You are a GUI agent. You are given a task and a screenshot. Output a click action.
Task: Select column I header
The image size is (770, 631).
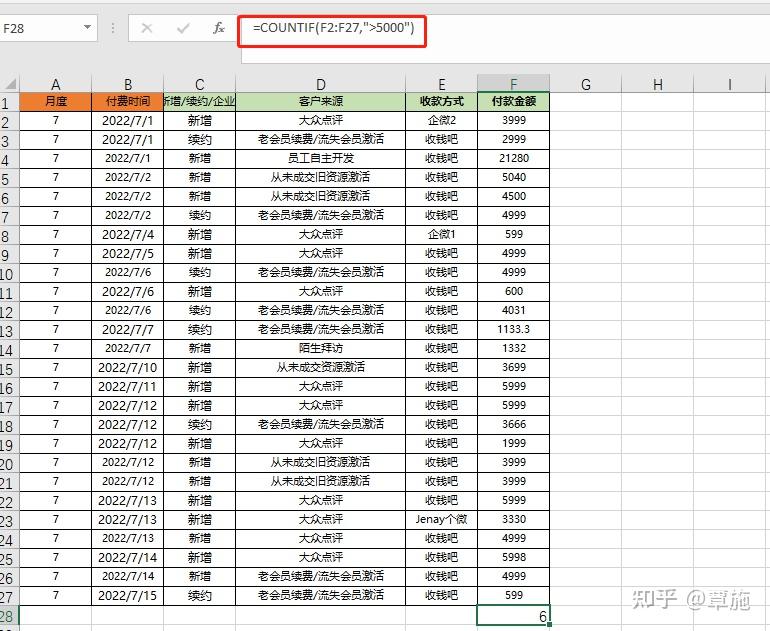pos(729,84)
